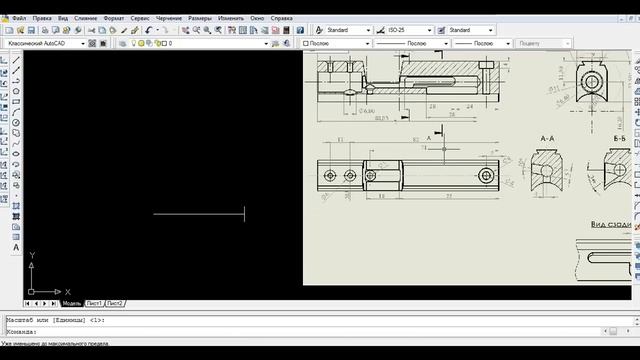Click the last-tab navigation arrow button
Viewport: 640px width, 360px height.
(53, 304)
